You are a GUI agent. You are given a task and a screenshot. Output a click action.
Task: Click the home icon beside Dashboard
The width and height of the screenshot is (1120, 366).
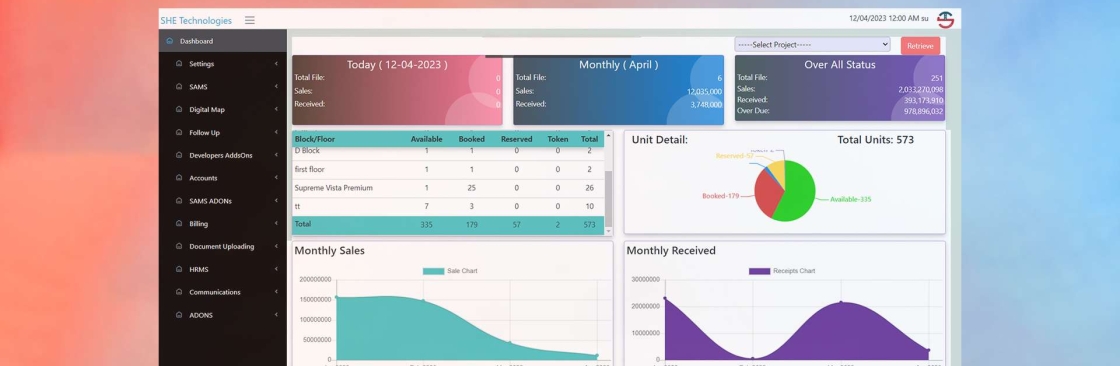tap(169, 41)
